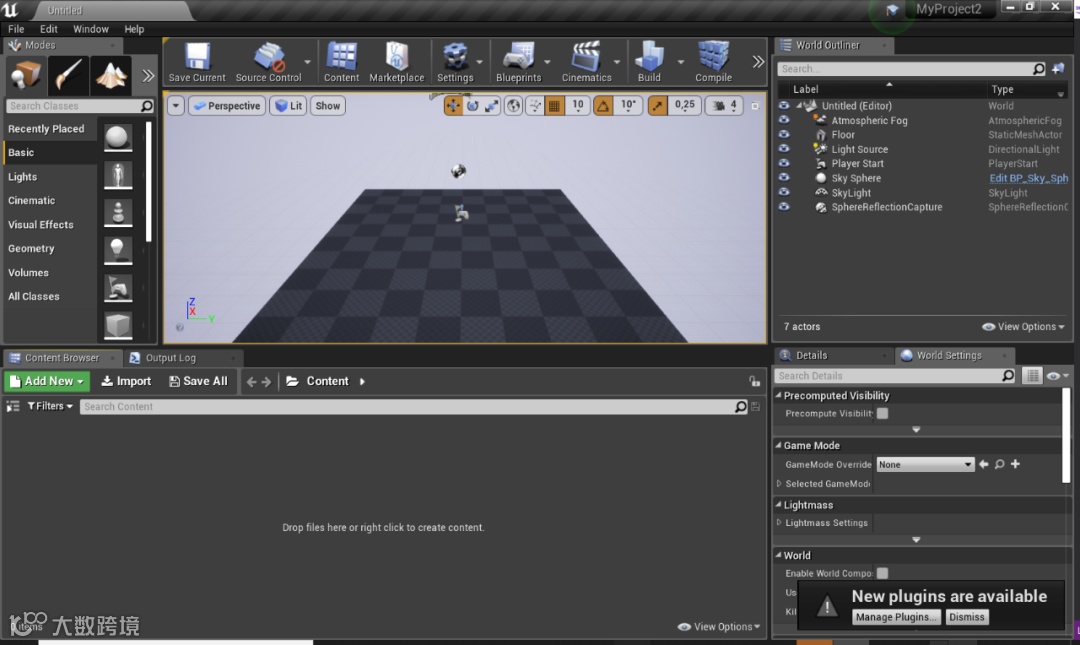Click the green Add New button
Viewport: 1080px width, 645px height.
pyautogui.click(x=47, y=381)
